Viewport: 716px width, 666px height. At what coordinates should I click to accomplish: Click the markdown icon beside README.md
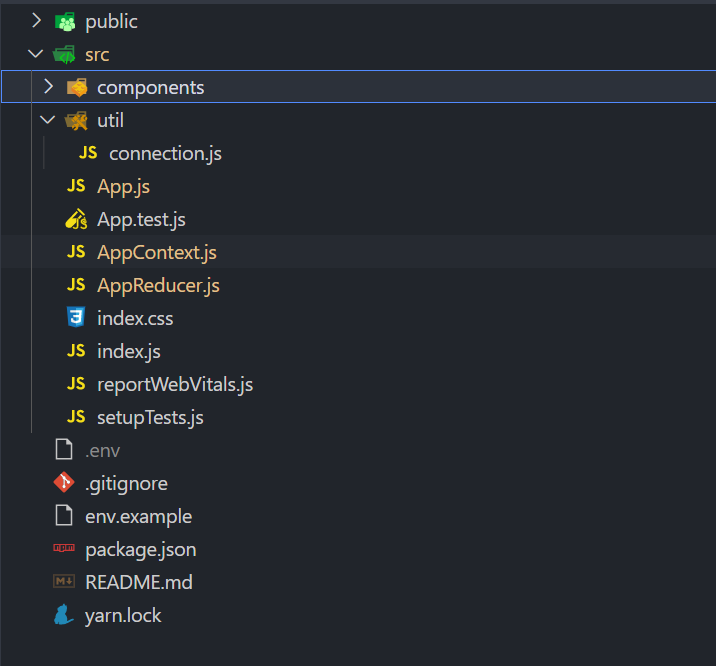(64, 581)
